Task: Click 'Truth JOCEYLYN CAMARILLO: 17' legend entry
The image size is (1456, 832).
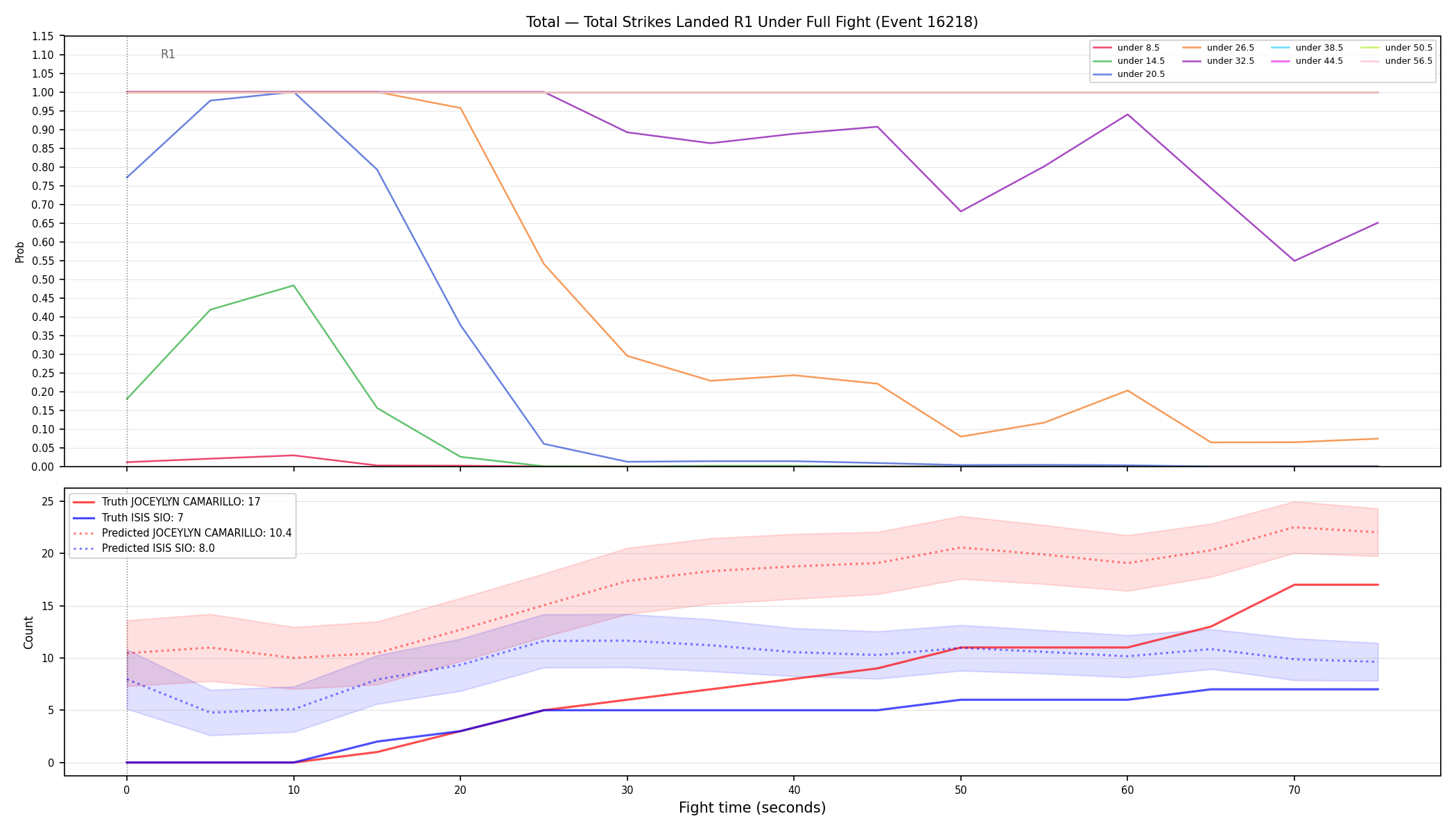Action: point(166,502)
